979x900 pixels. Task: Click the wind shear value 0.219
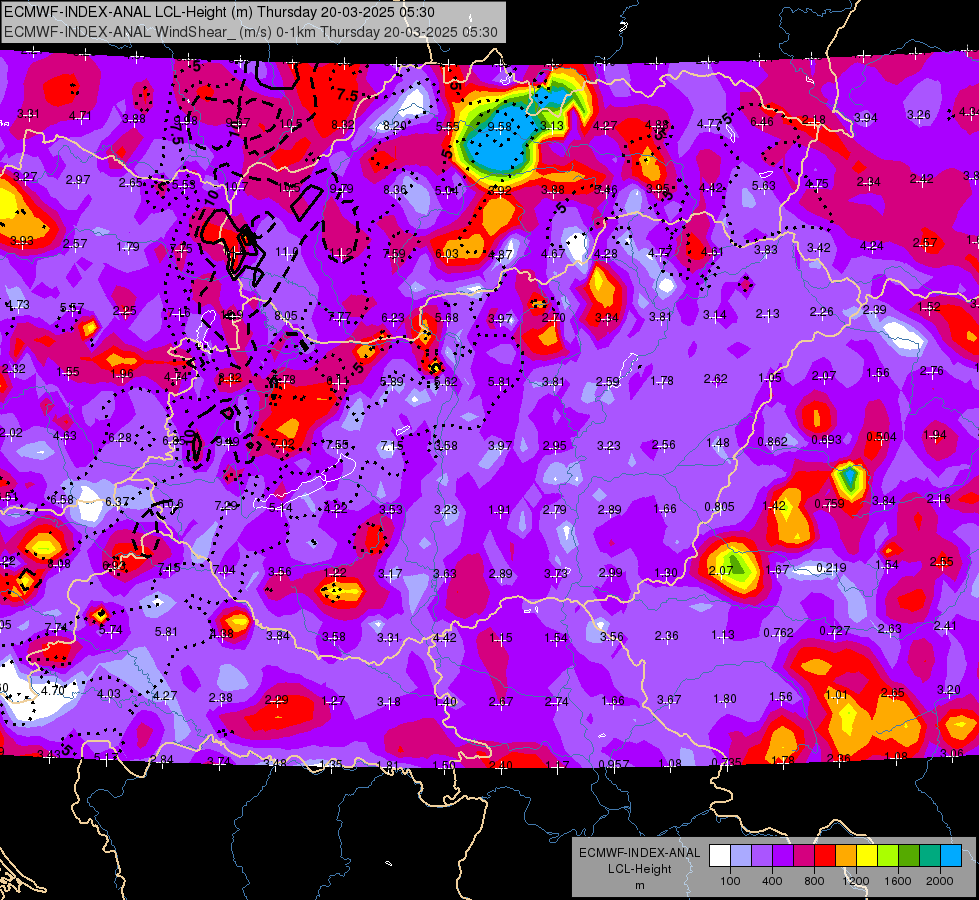[831, 568]
